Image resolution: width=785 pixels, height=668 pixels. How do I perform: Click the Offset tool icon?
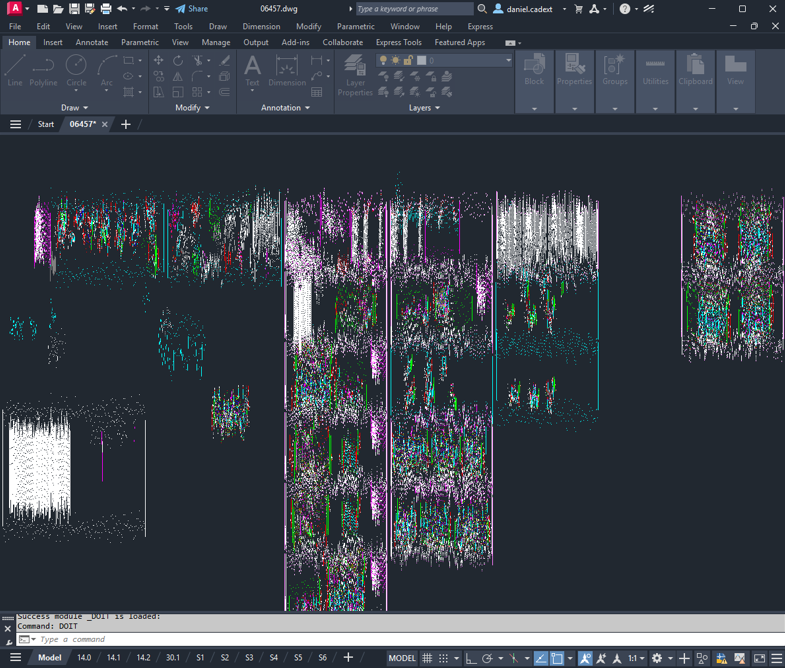coord(225,92)
